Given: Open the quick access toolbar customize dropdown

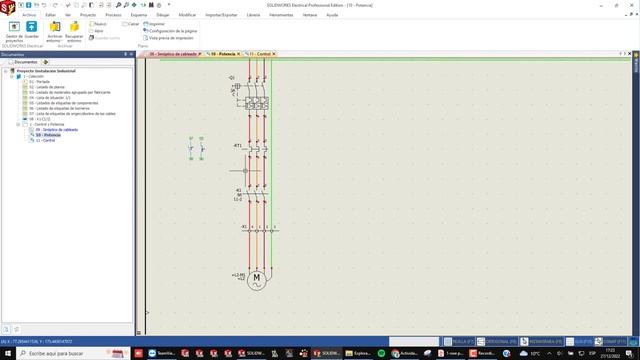Looking at the screenshot, I should click(169, 5).
